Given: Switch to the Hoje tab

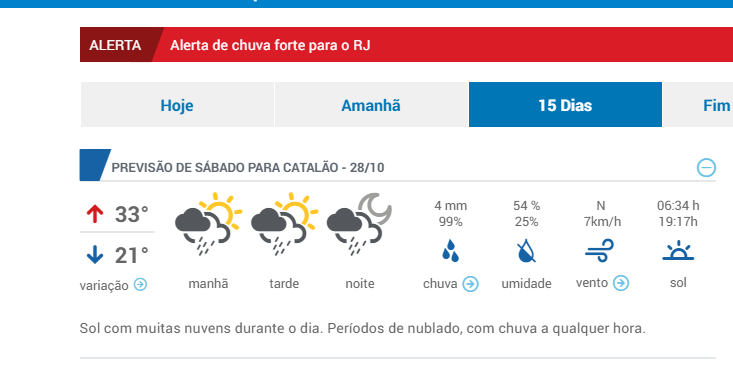Looking at the screenshot, I should (177, 105).
